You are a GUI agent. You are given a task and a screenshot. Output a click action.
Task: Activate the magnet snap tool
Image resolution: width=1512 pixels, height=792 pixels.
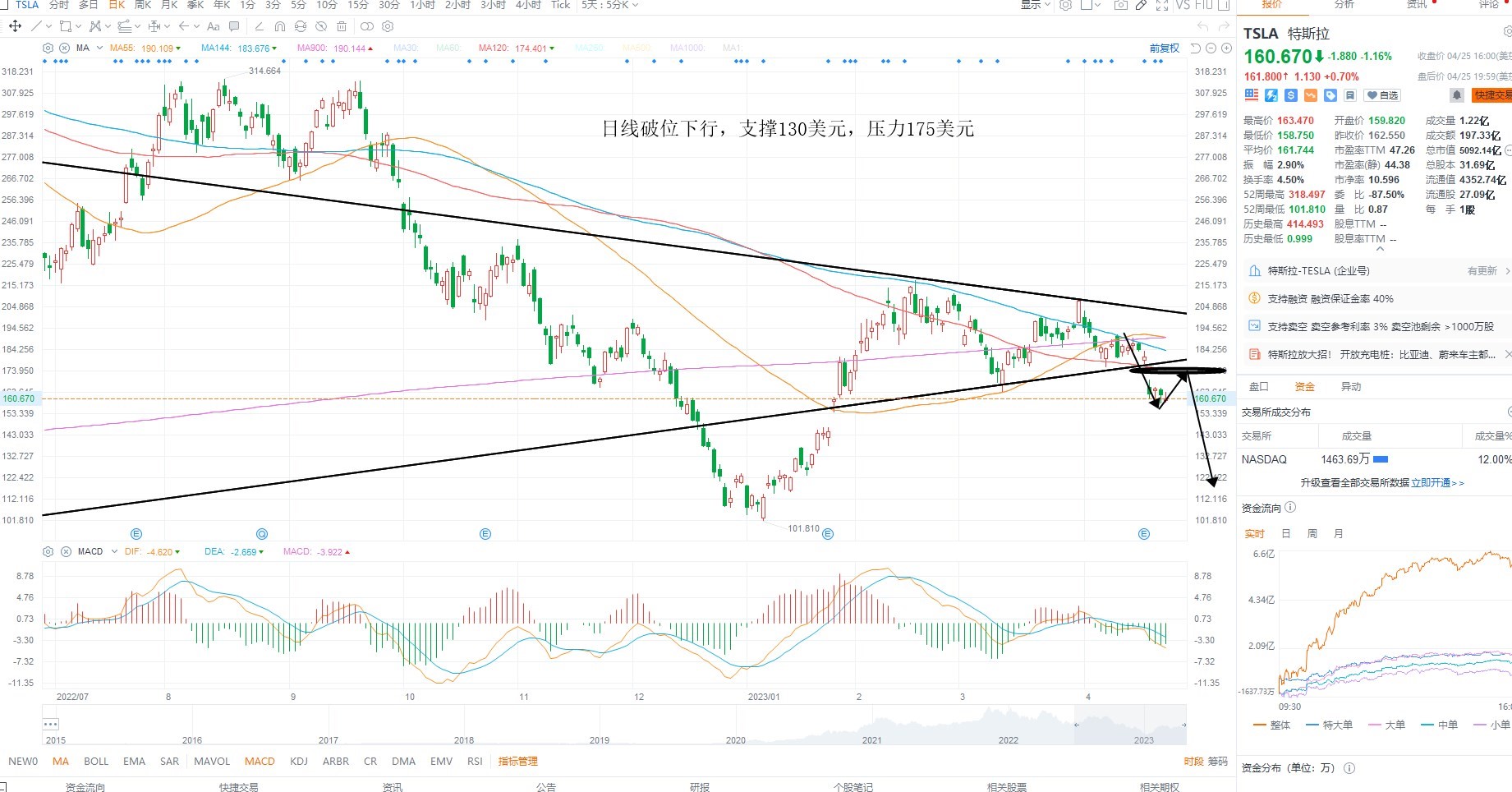[280, 26]
